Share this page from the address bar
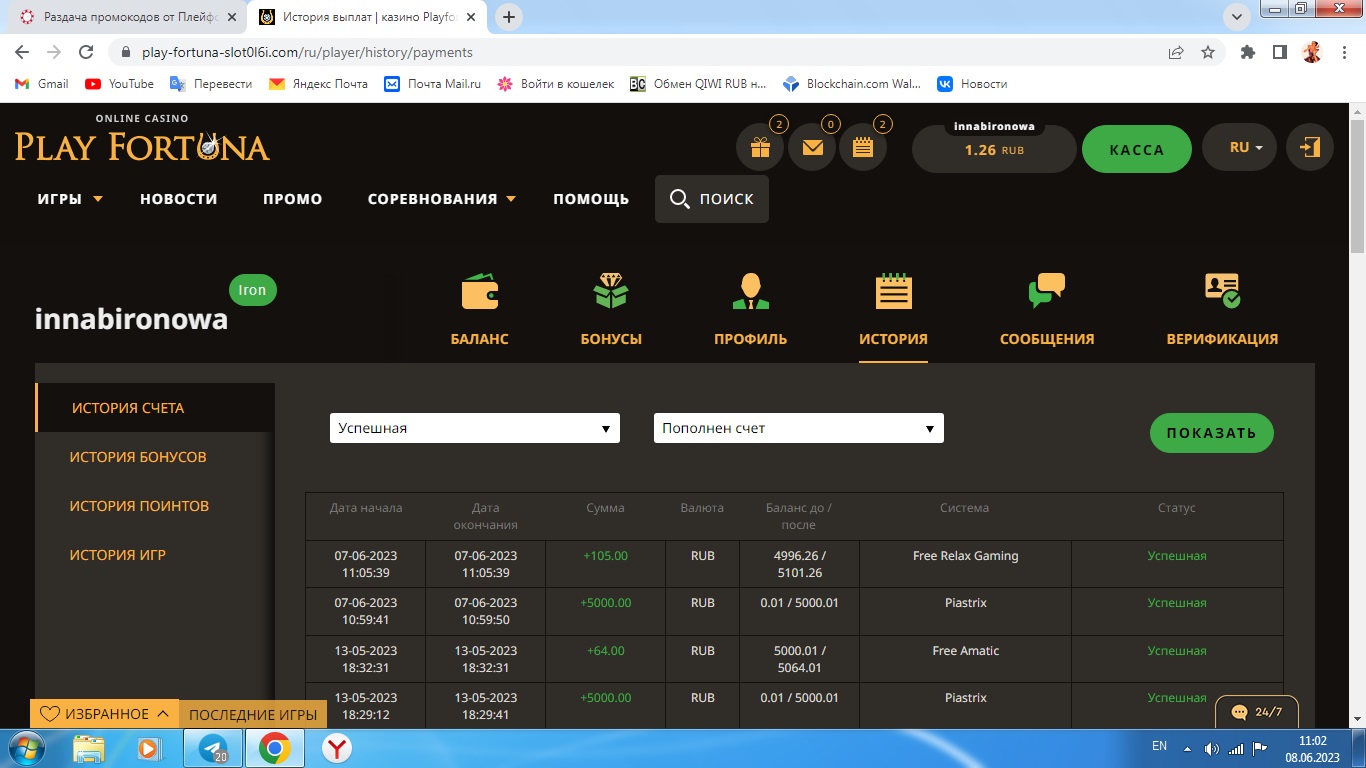The width and height of the screenshot is (1366, 768). coord(1176,52)
